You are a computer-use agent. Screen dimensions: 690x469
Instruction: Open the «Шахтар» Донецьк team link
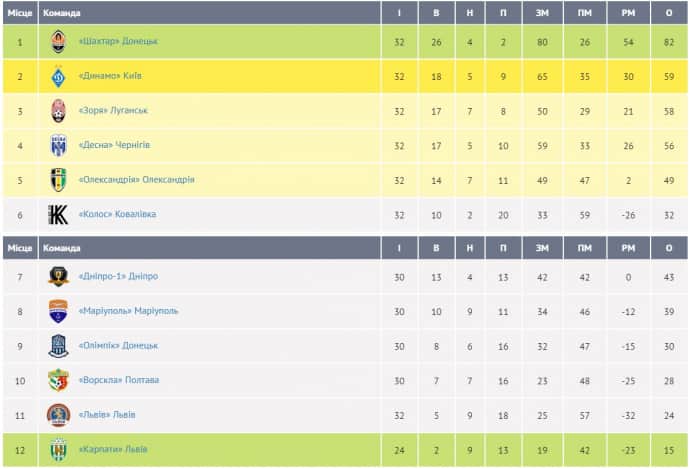click(118, 41)
